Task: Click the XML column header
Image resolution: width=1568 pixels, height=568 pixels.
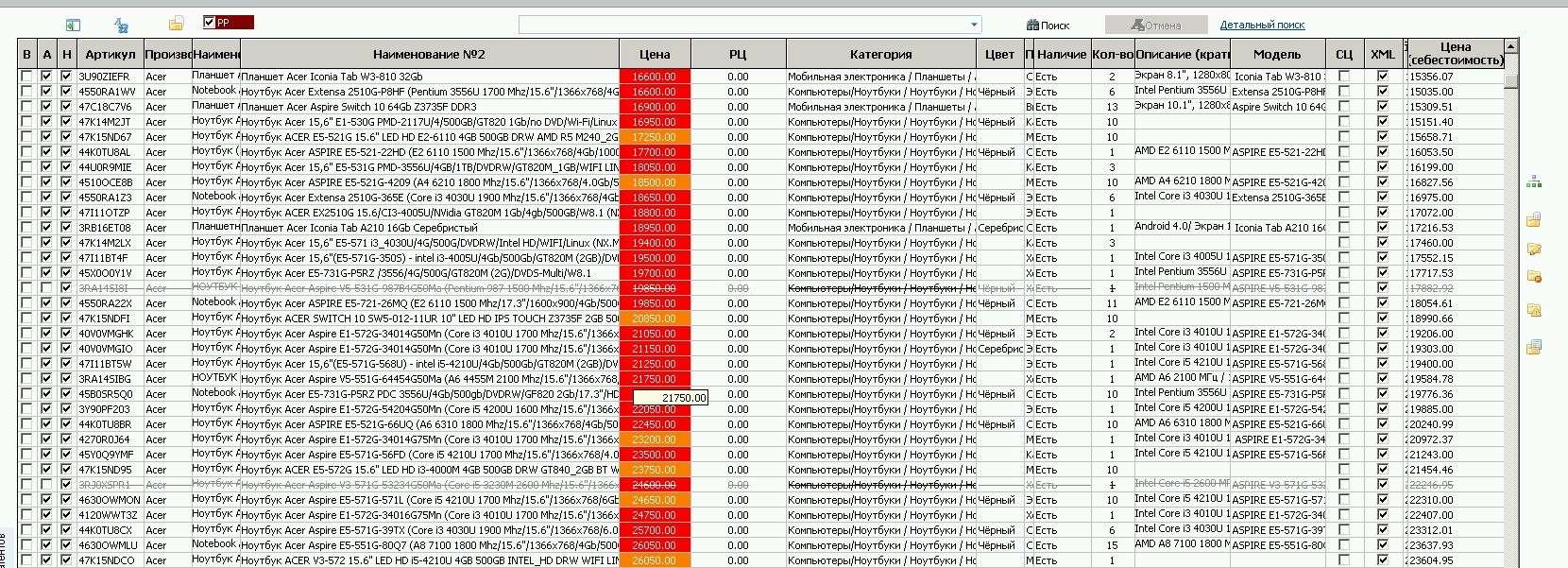Action: (x=1383, y=54)
